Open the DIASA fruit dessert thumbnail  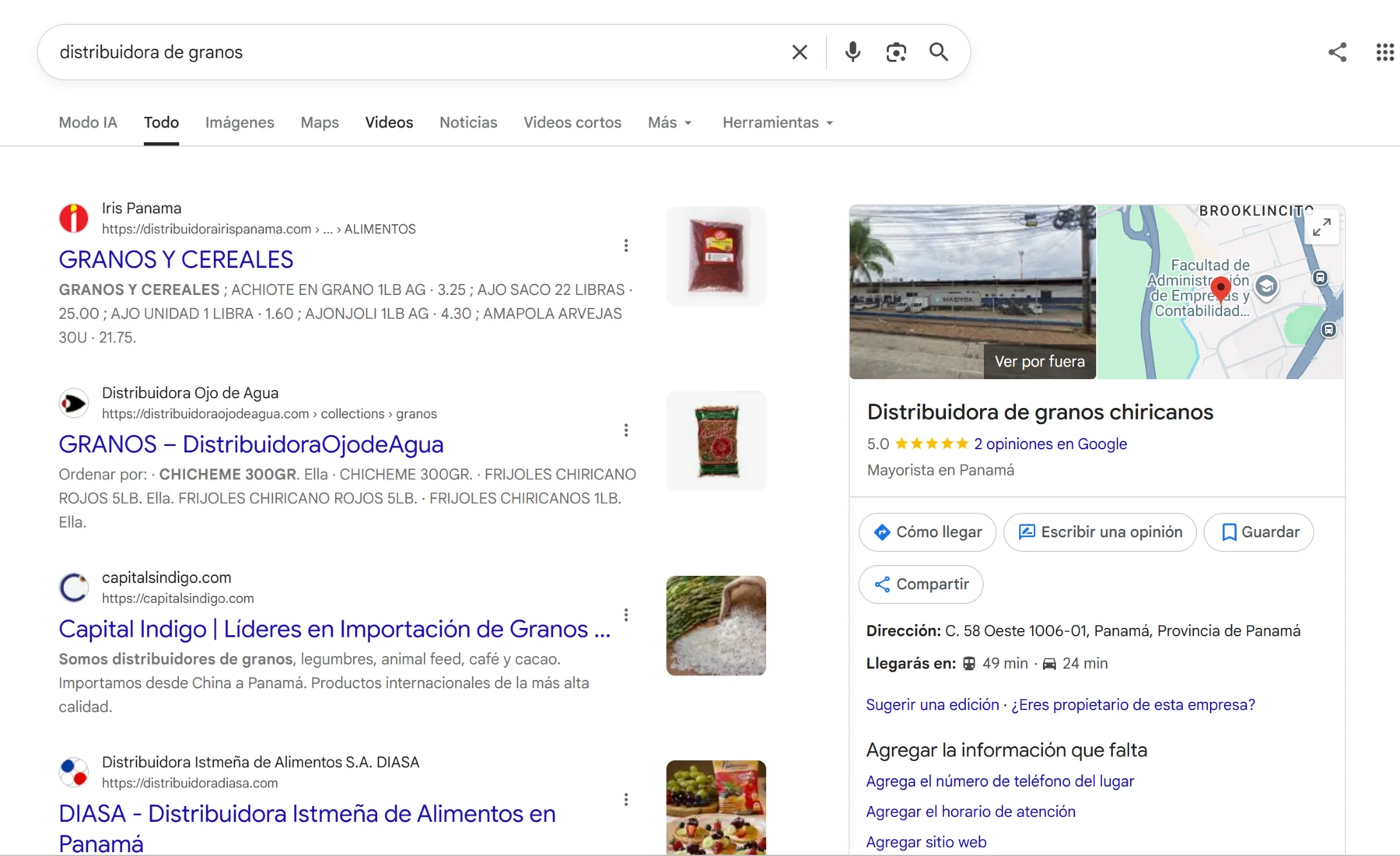tap(716, 808)
